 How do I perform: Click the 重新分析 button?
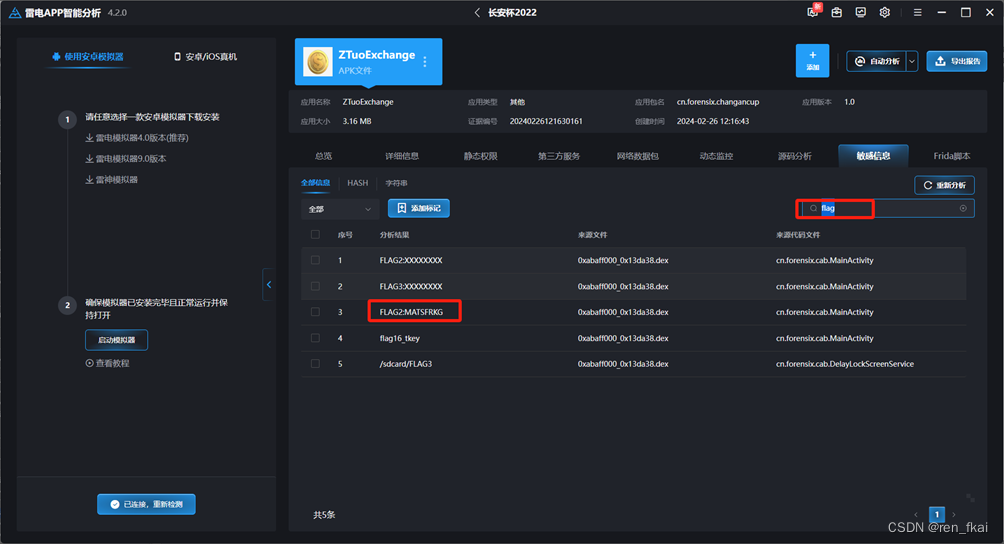[x=944, y=185]
